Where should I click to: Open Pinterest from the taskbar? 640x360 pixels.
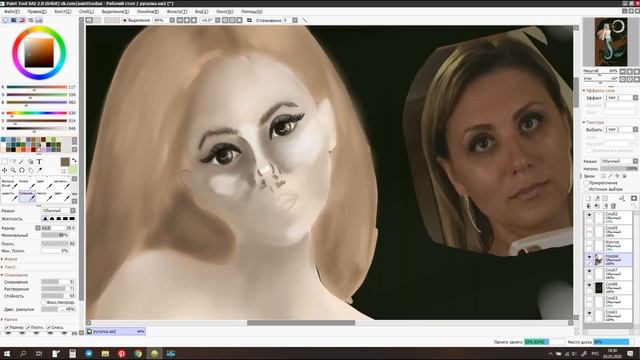[x=122, y=353]
